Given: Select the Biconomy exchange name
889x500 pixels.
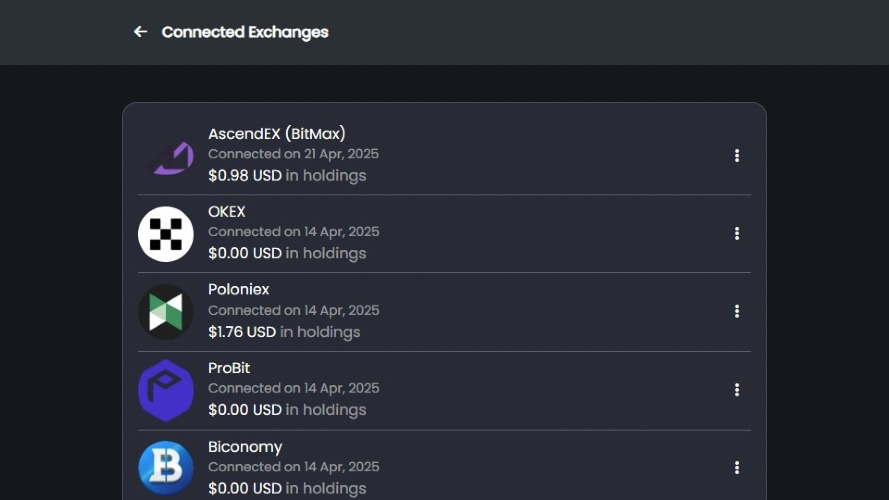Looking at the screenshot, I should coord(245,447).
